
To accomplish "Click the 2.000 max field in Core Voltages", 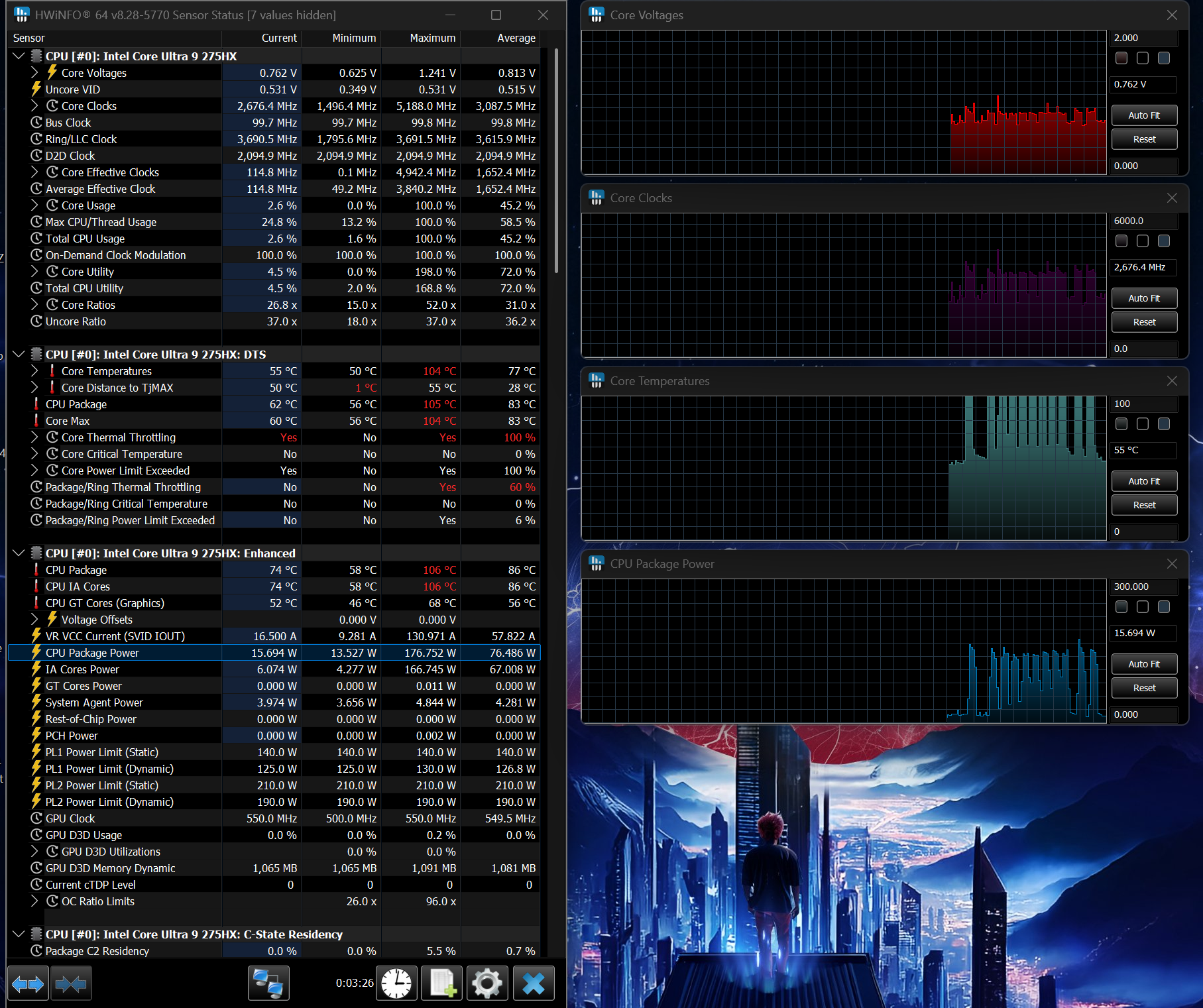I will coord(1143,38).
